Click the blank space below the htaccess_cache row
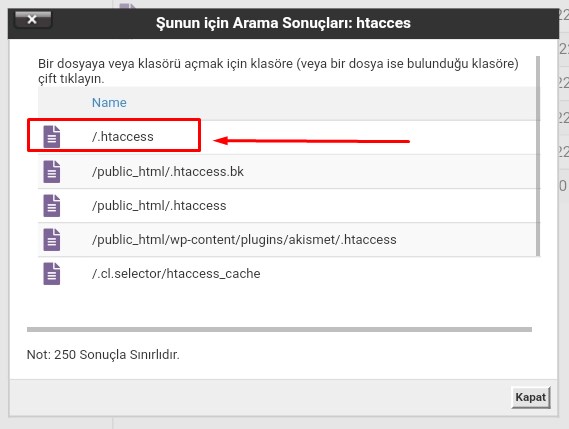The width and height of the screenshot is (569, 429). point(283,307)
